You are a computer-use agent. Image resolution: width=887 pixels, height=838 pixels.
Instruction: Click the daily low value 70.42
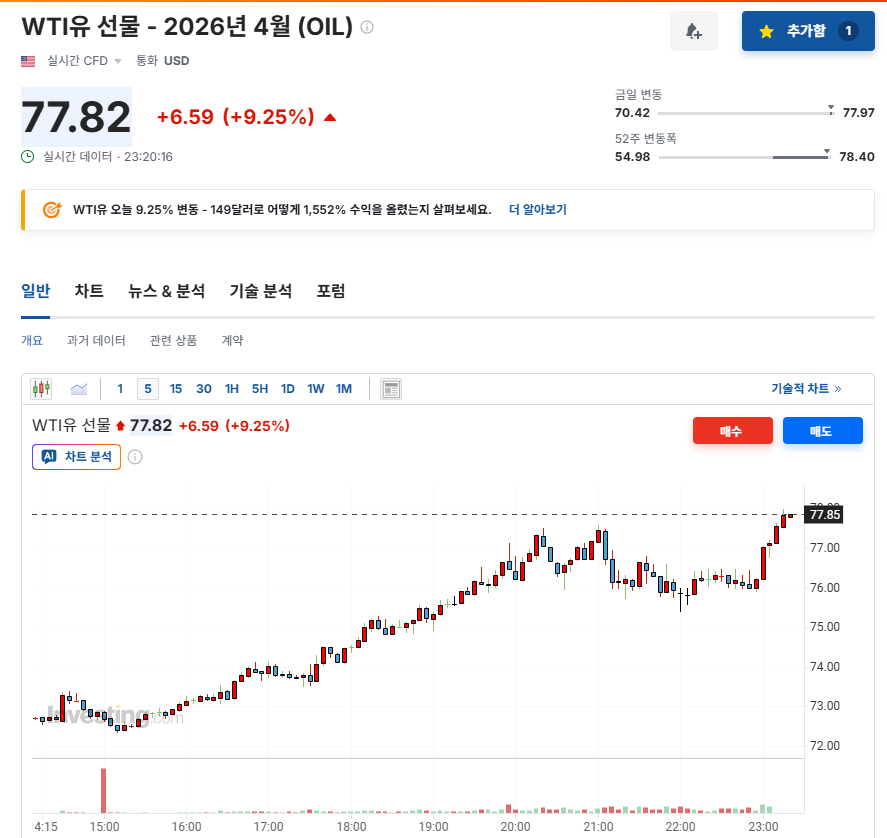pos(632,113)
